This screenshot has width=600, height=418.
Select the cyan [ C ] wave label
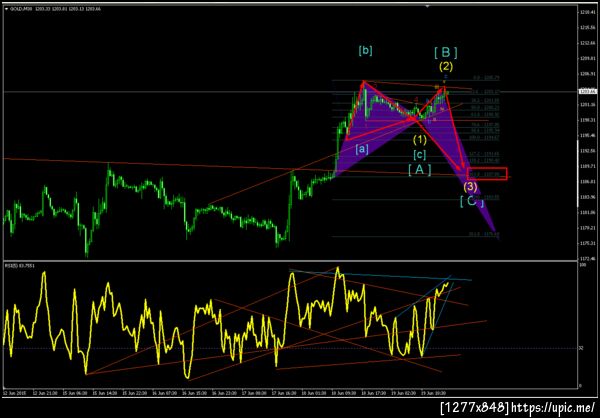pos(472,201)
